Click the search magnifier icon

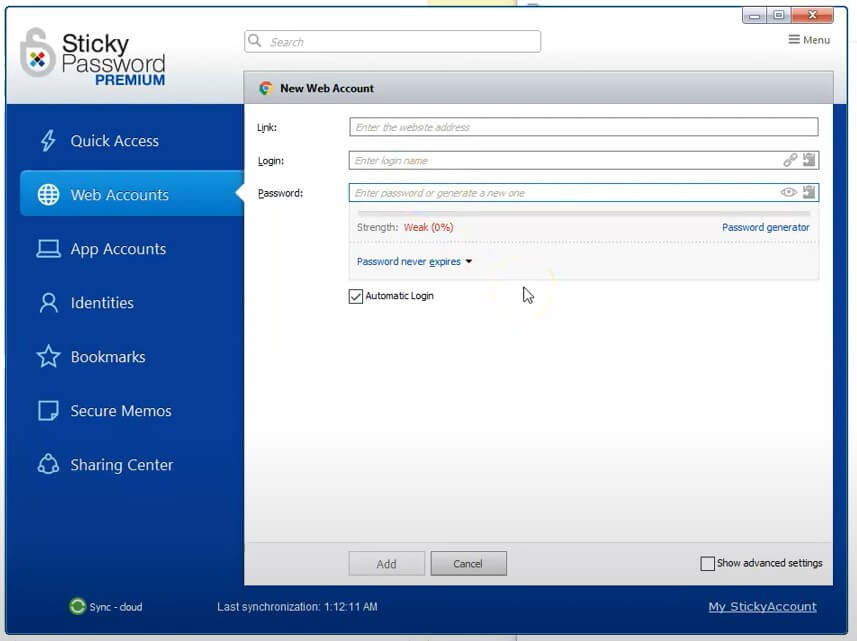click(x=255, y=40)
